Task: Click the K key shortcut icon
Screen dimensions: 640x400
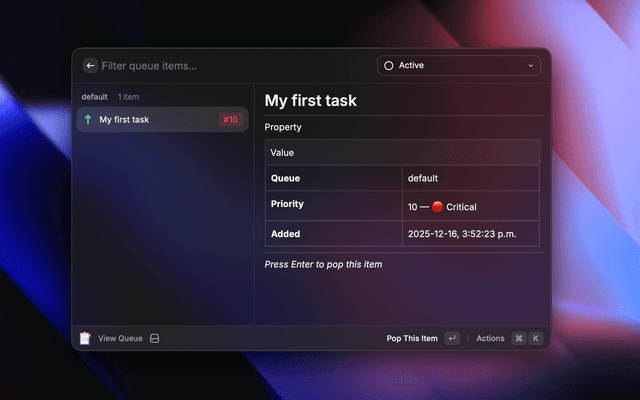Action: pos(535,338)
